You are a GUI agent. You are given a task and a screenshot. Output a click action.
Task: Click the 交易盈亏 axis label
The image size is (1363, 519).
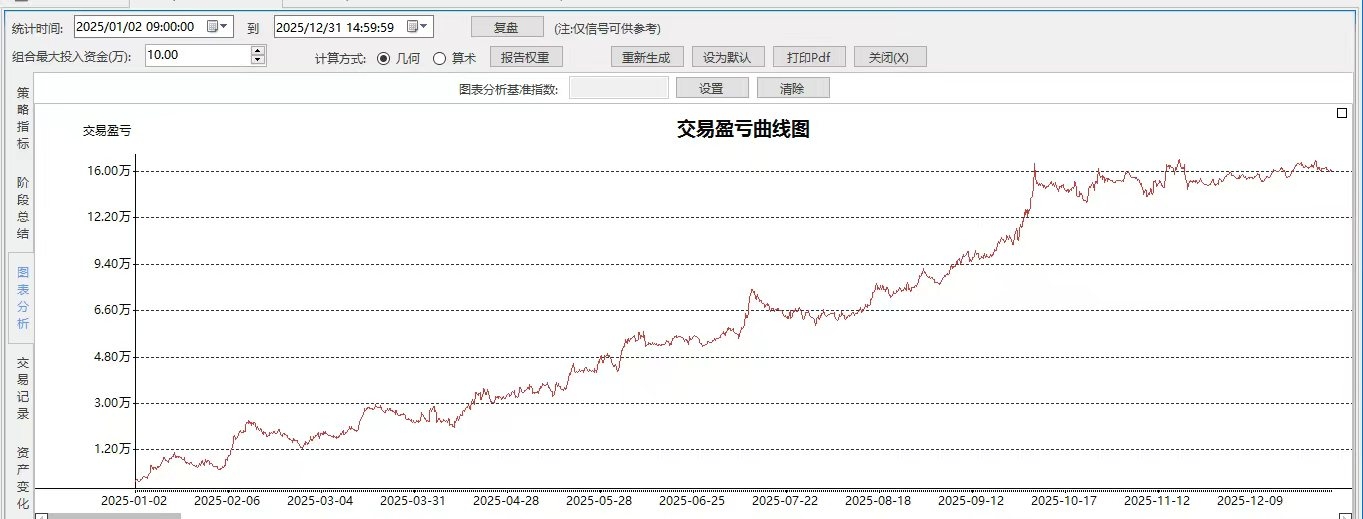107,130
